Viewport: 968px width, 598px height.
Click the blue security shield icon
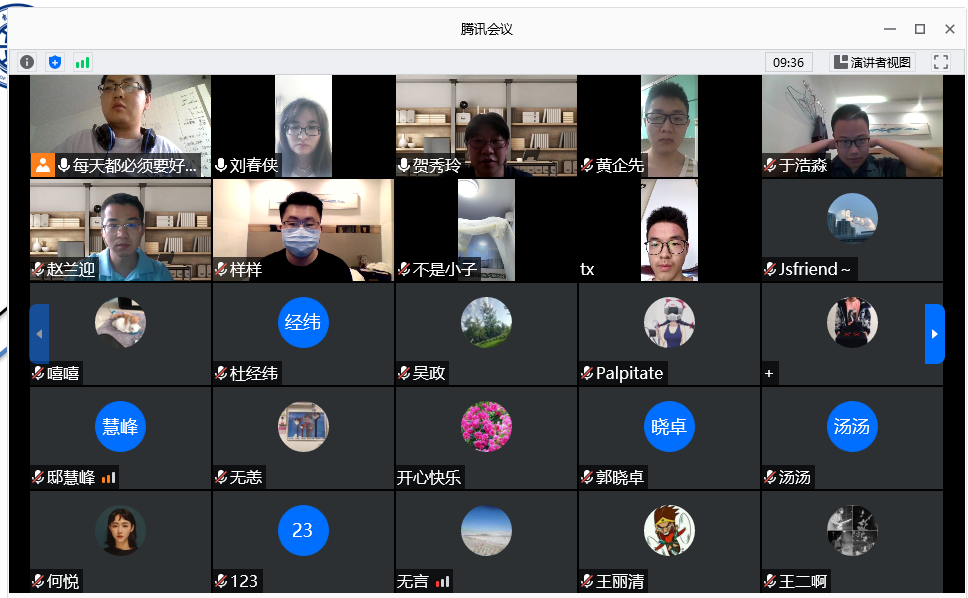(55, 62)
